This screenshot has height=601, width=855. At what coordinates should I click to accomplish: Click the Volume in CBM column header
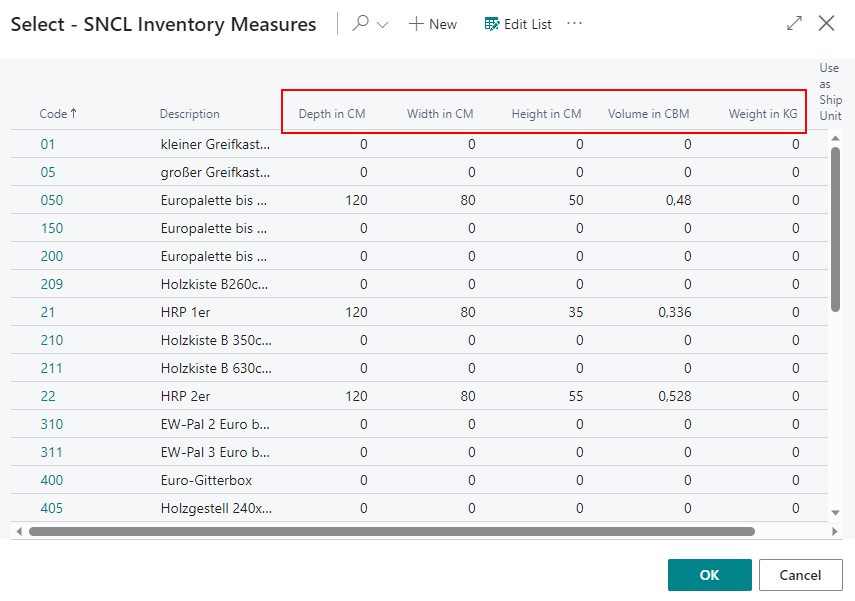[x=648, y=114]
